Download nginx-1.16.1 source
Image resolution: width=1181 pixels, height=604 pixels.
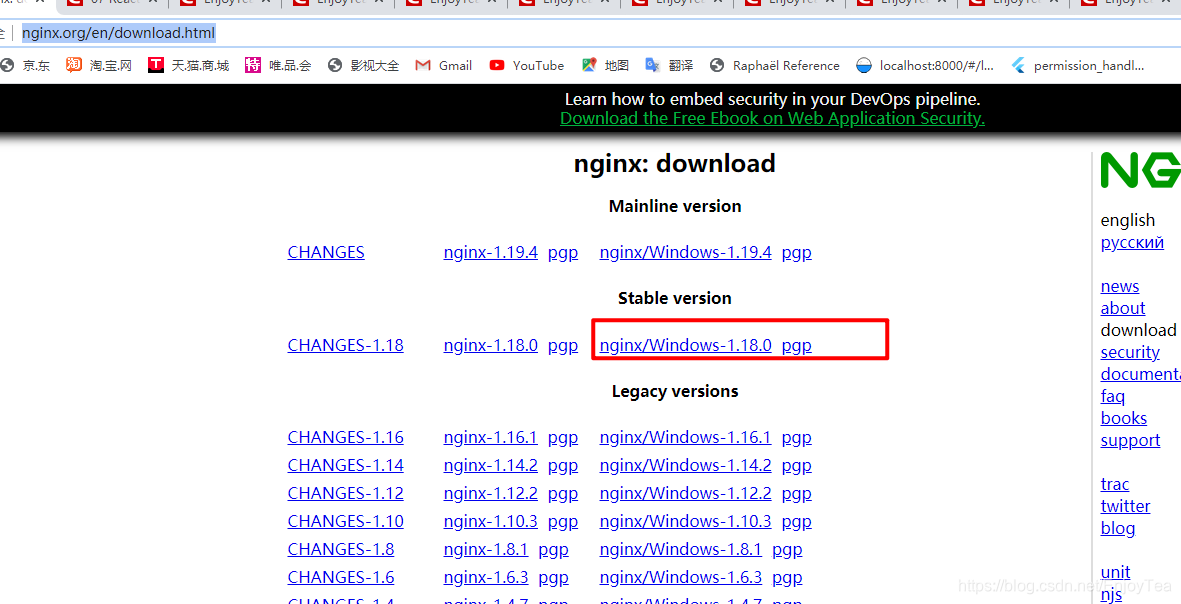[490, 437]
